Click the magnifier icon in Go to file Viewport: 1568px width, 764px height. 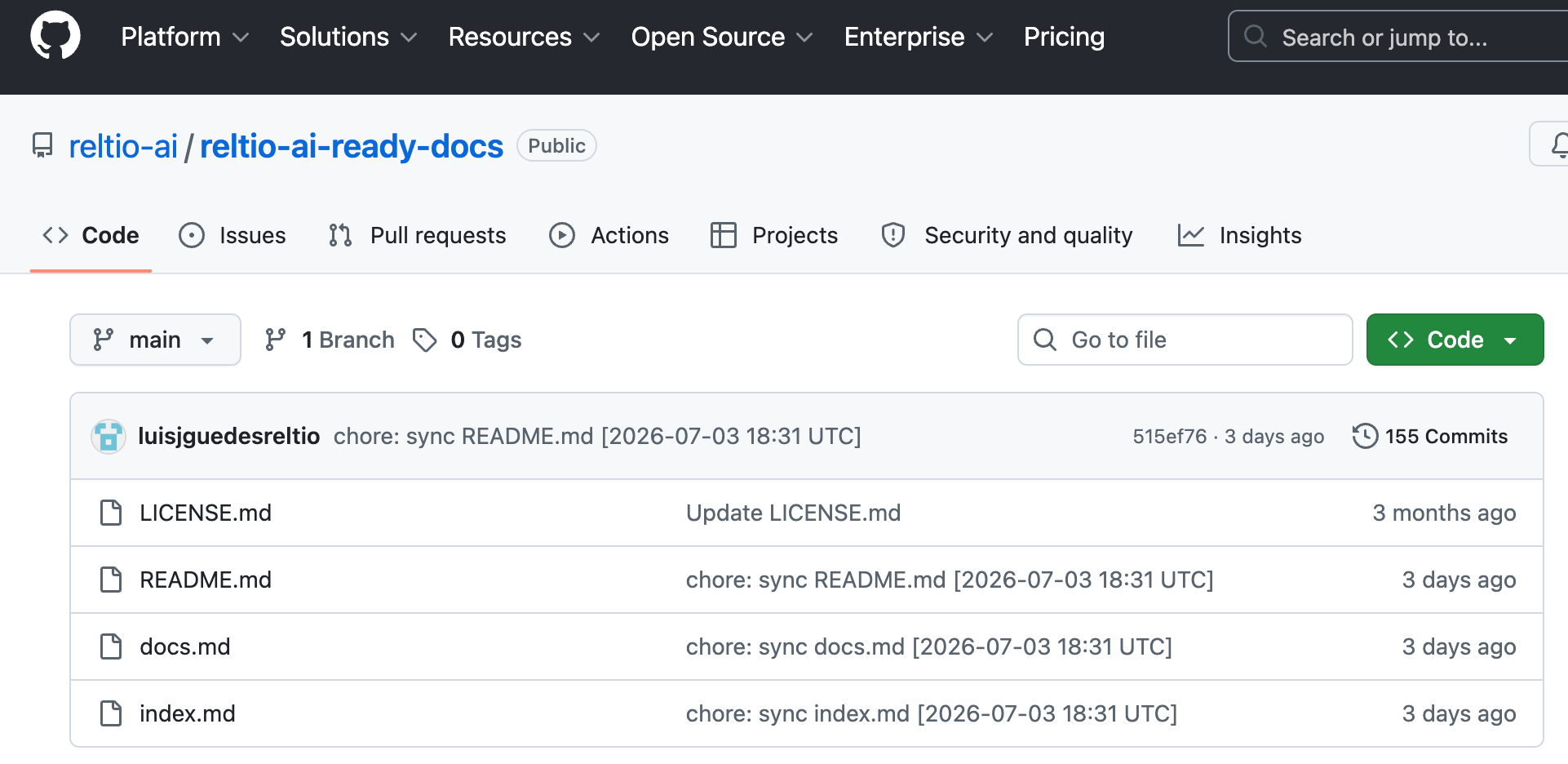(1045, 340)
